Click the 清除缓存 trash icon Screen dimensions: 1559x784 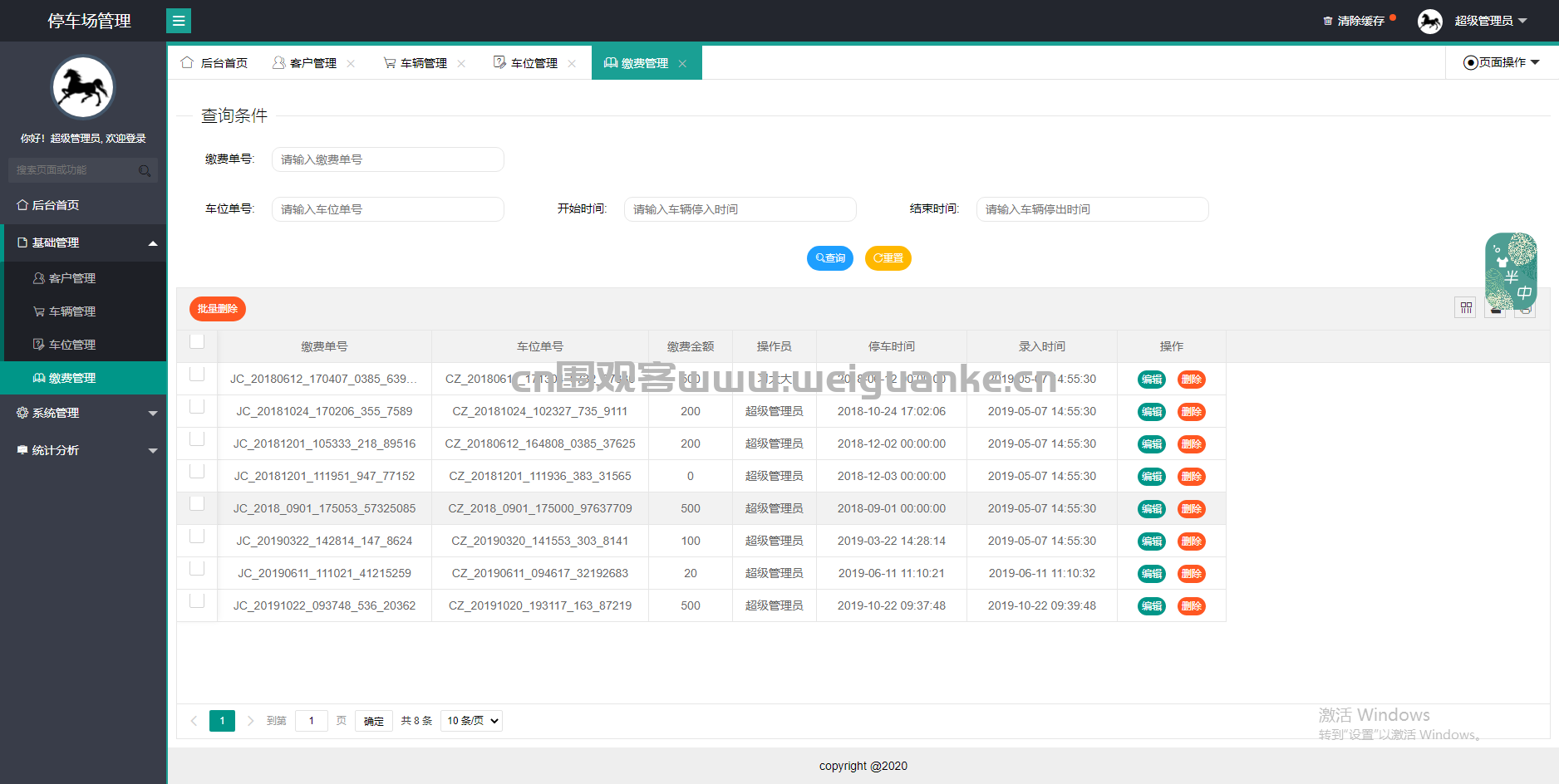tap(1328, 21)
